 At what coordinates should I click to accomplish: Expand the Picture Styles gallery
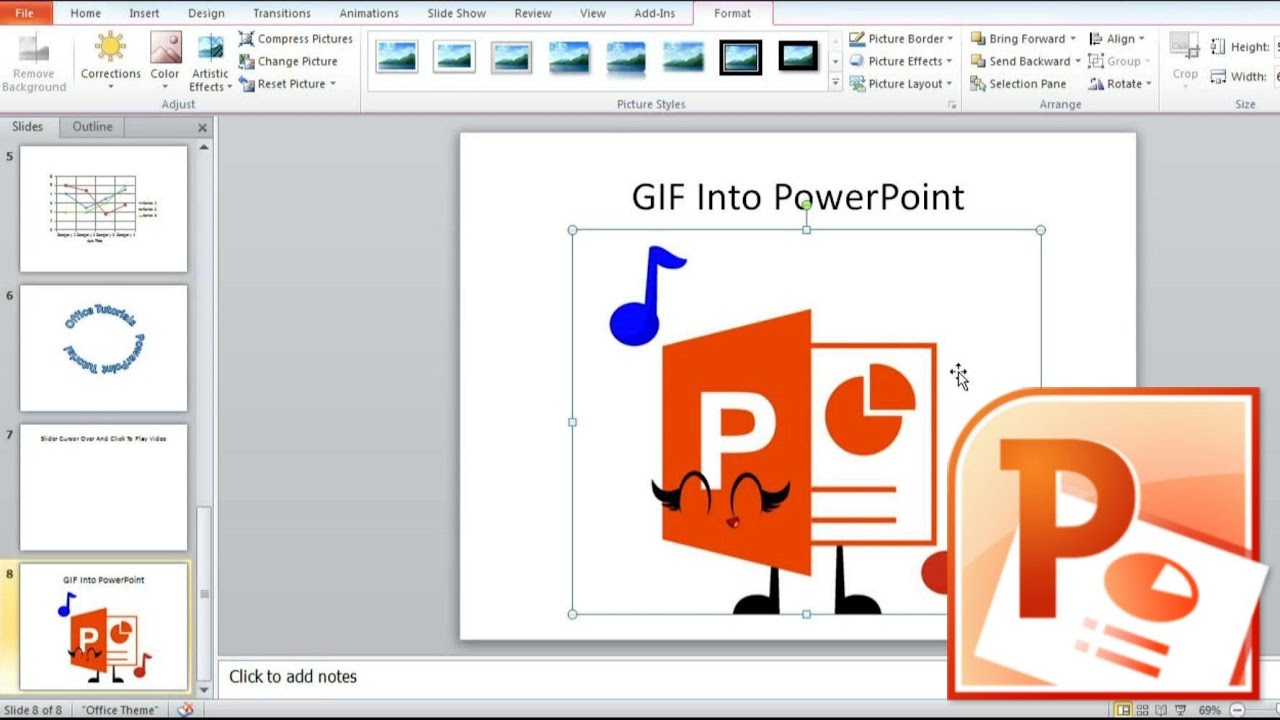835,84
